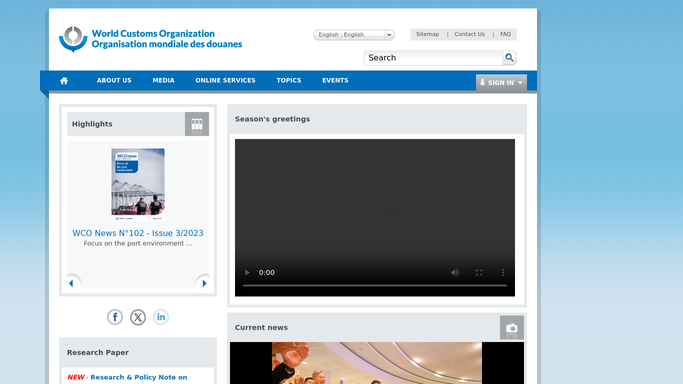Expand the English language dropdown

pyautogui.click(x=354, y=34)
